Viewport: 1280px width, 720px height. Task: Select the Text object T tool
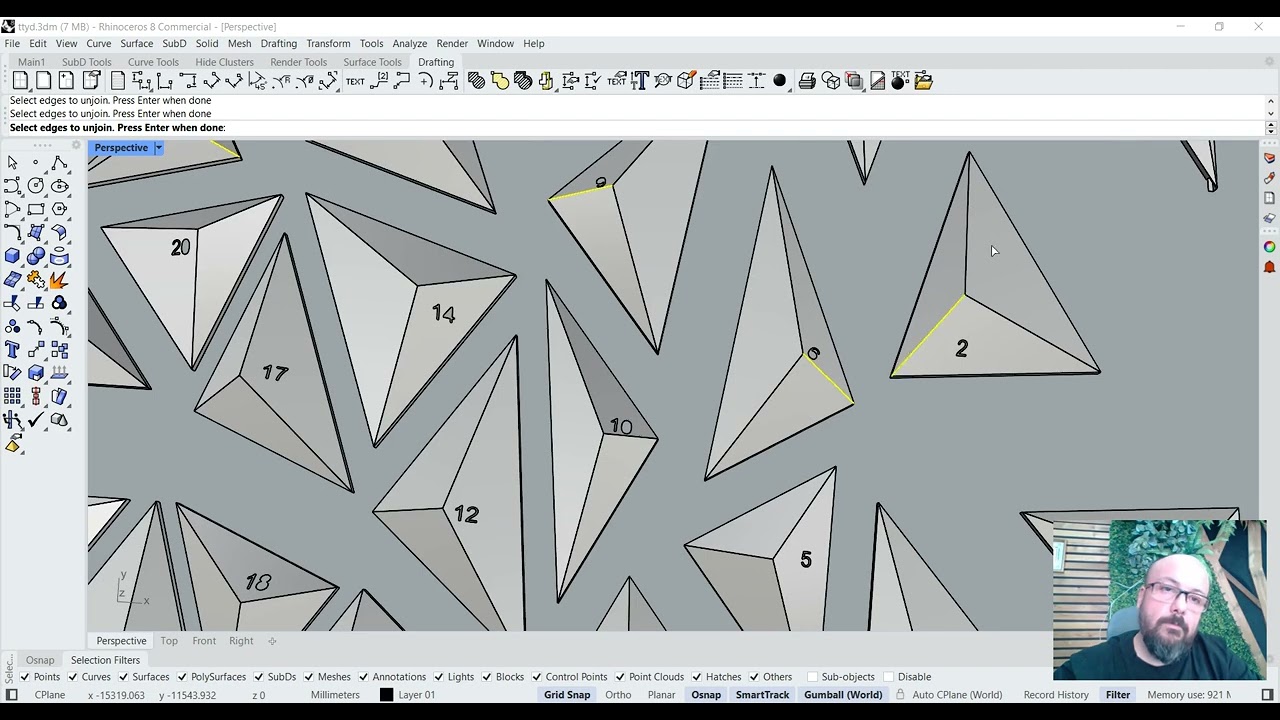pyautogui.click(x=12, y=349)
